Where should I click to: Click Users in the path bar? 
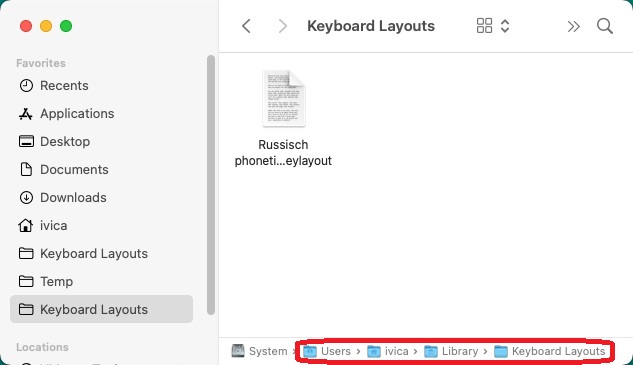(335, 351)
